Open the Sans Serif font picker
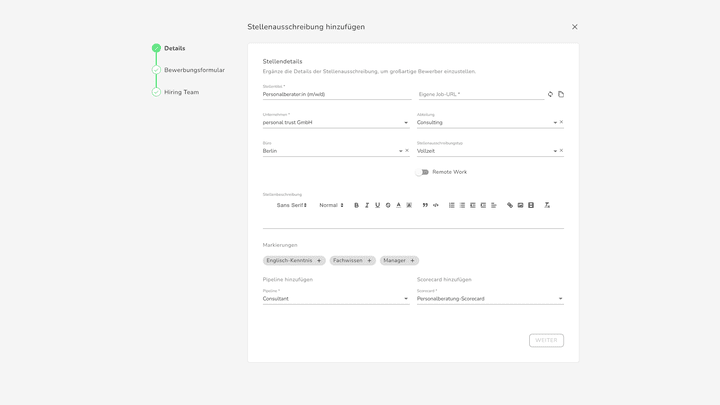Viewport: 720px width, 405px height. click(x=292, y=205)
